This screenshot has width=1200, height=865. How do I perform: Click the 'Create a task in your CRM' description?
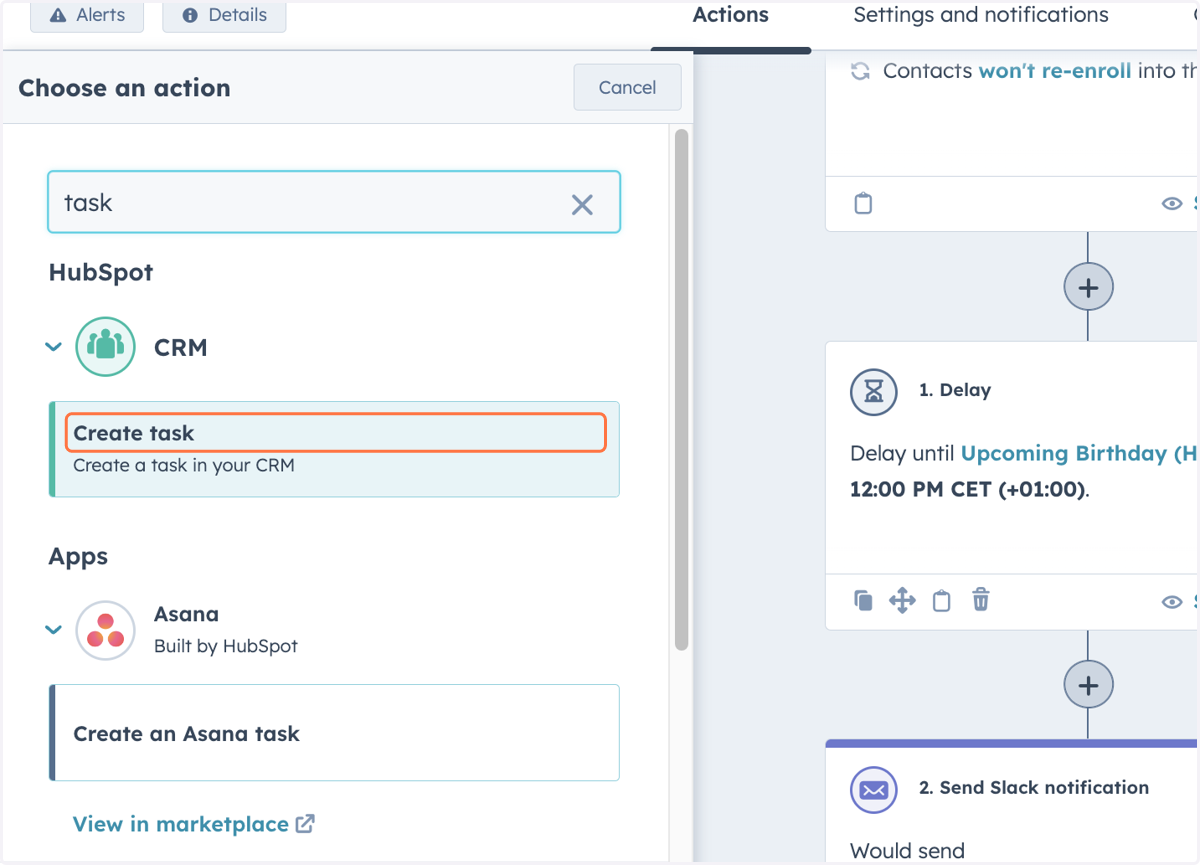[184, 465]
